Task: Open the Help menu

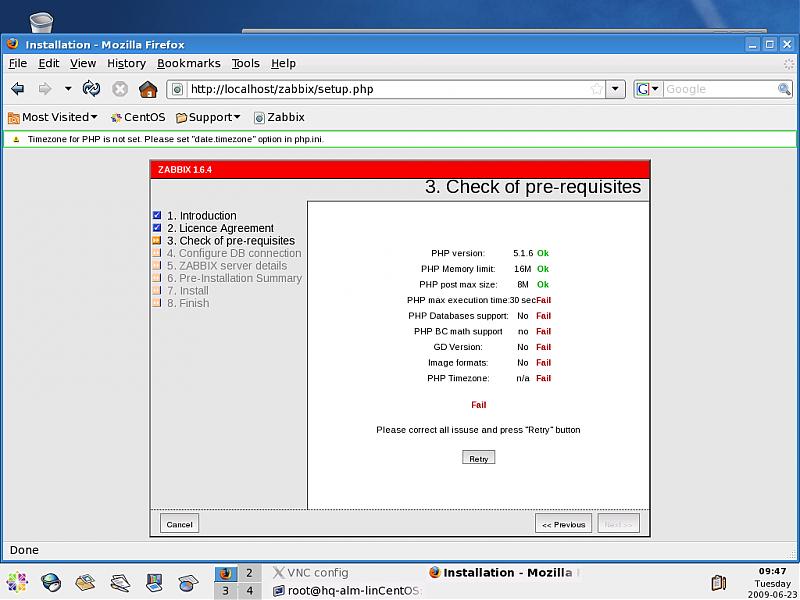Action: [x=283, y=63]
